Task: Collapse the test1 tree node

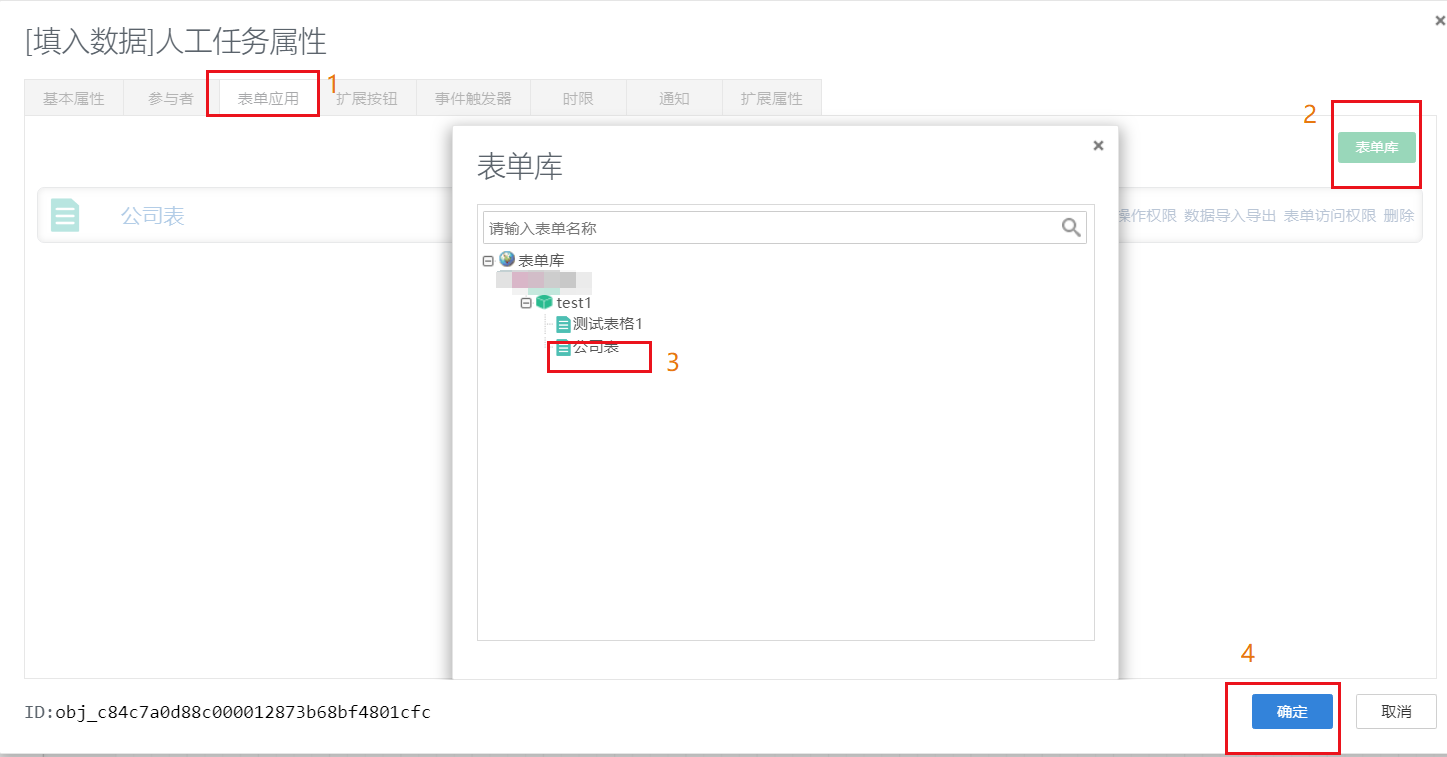Action: point(526,302)
